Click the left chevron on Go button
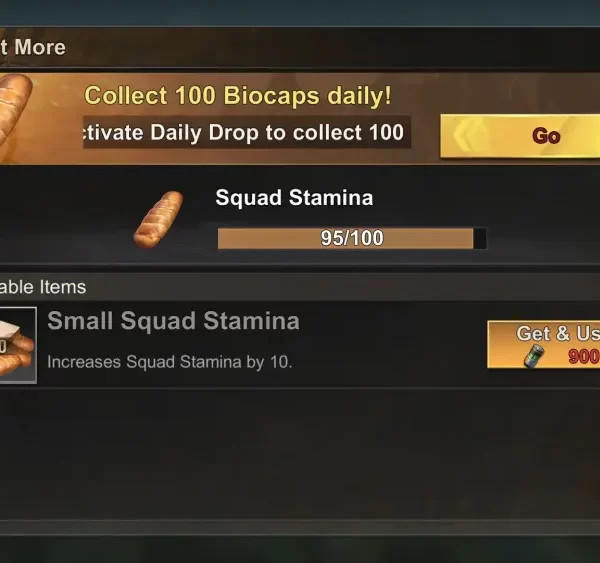Screen dimensions: 600x563 click(x=465, y=135)
